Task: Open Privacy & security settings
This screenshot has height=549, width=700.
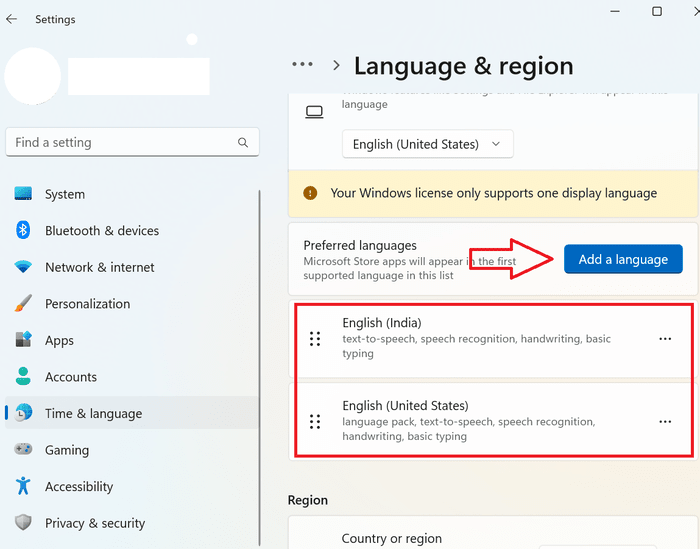Action: pyautogui.click(x=132, y=523)
